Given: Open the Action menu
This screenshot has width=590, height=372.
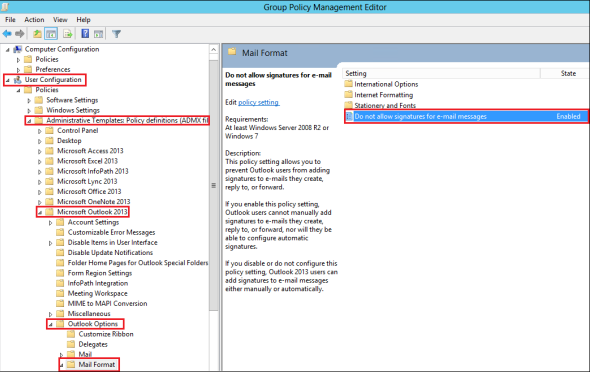Looking at the screenshot, I should pyautogui.click(x=34, y=20).
